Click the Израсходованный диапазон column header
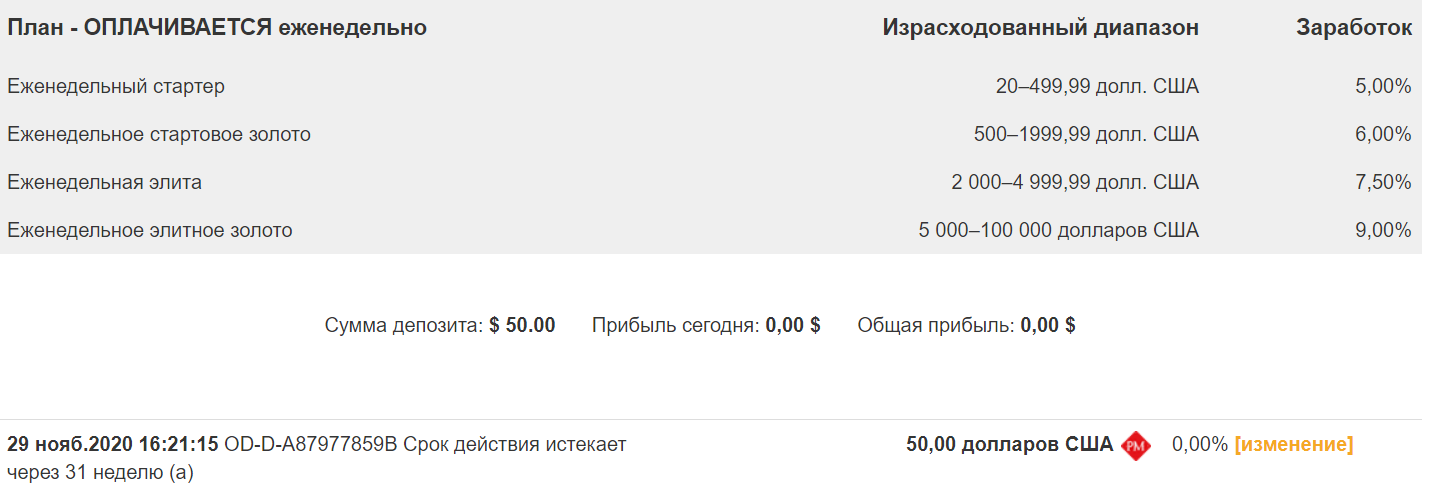 pyautogui.click(x=1040, y=28)
